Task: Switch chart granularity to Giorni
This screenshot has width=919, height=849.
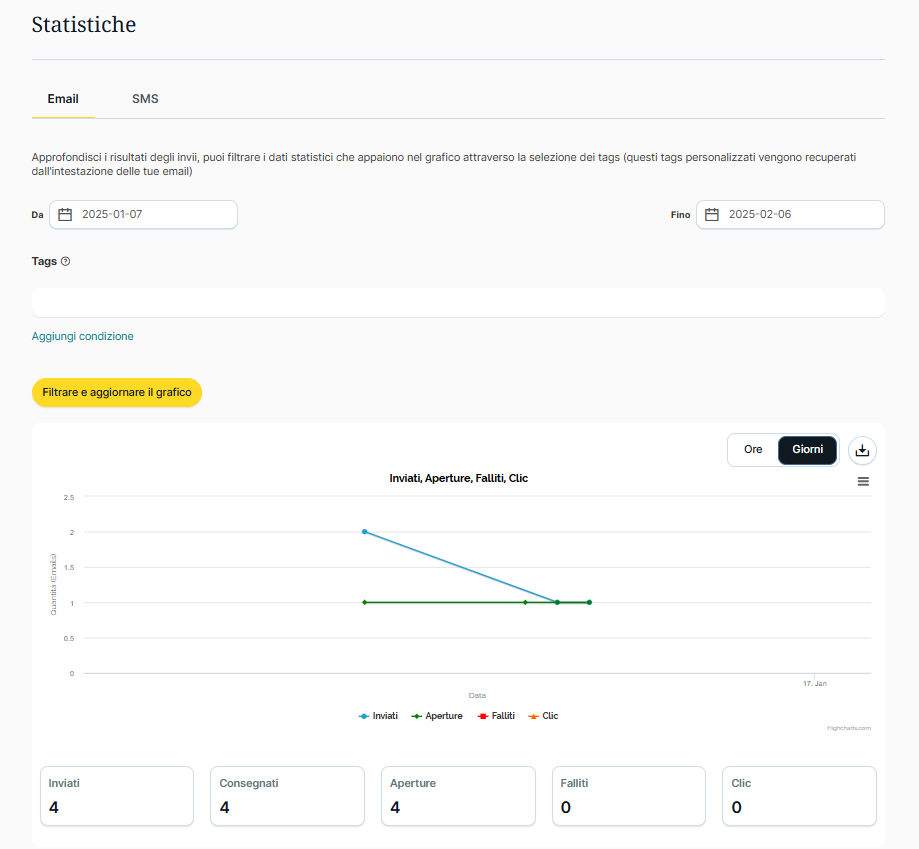Action: pos(807,450)
